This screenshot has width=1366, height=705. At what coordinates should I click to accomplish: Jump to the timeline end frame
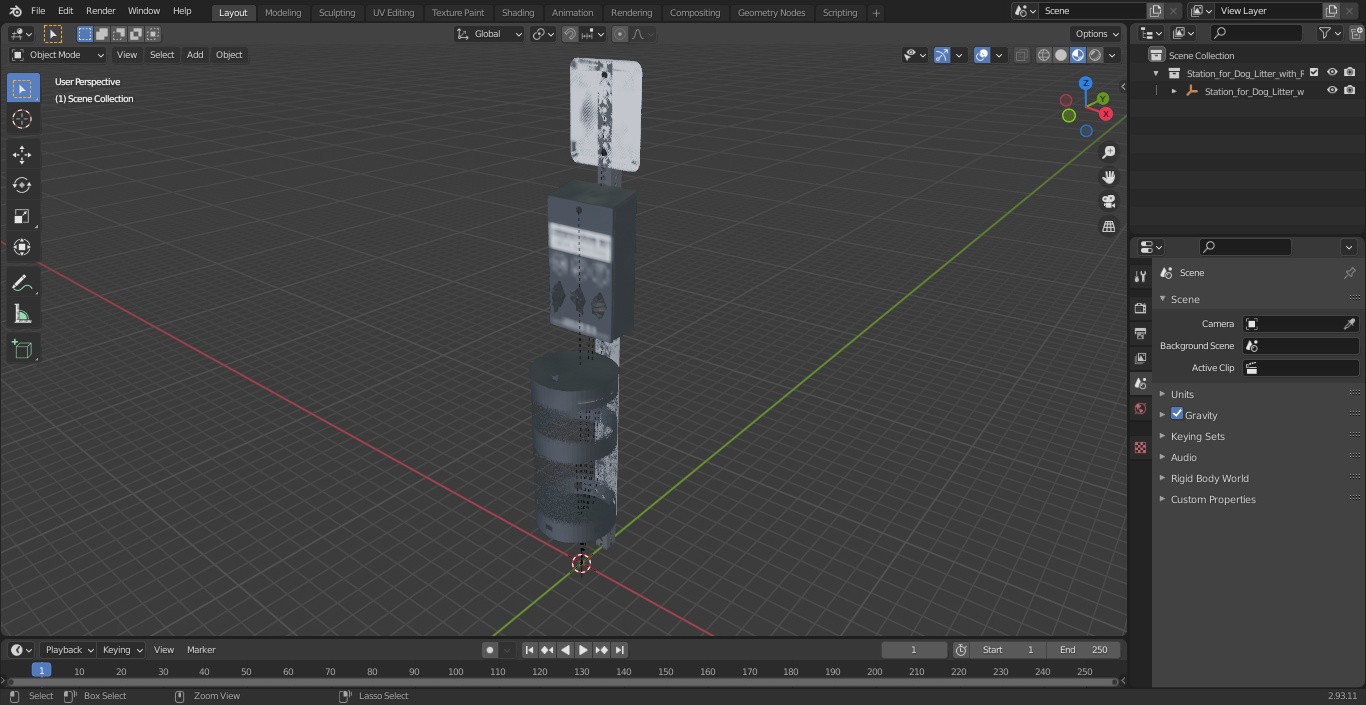[620, 650]
